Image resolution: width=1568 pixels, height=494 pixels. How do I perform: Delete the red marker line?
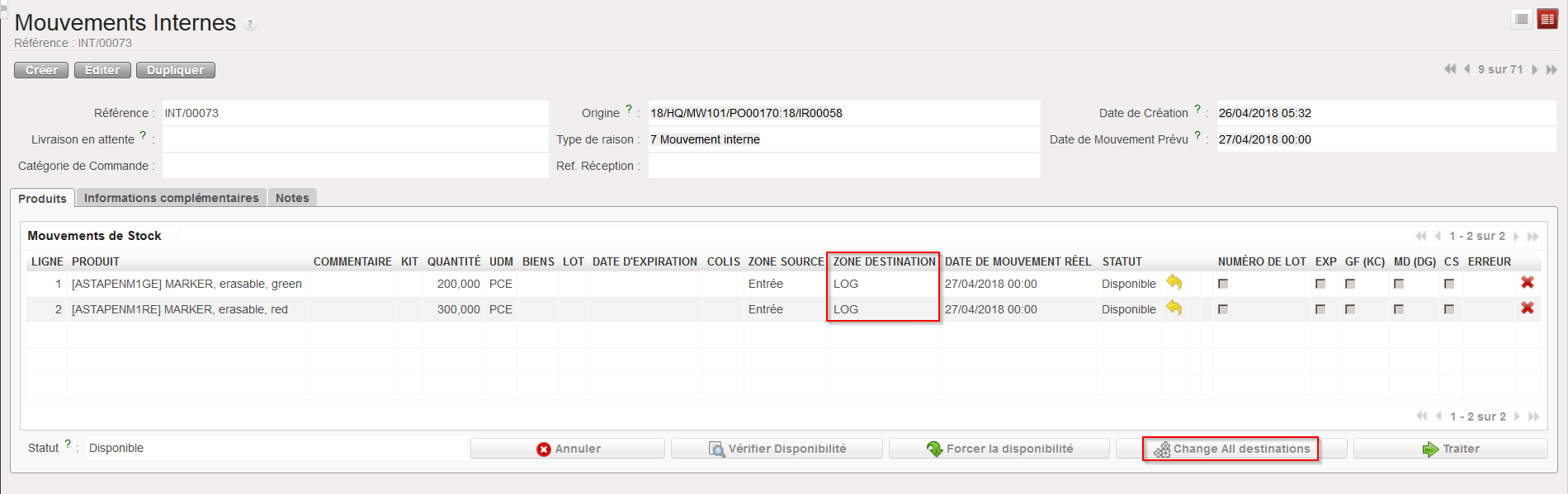tap(1528, 308)
